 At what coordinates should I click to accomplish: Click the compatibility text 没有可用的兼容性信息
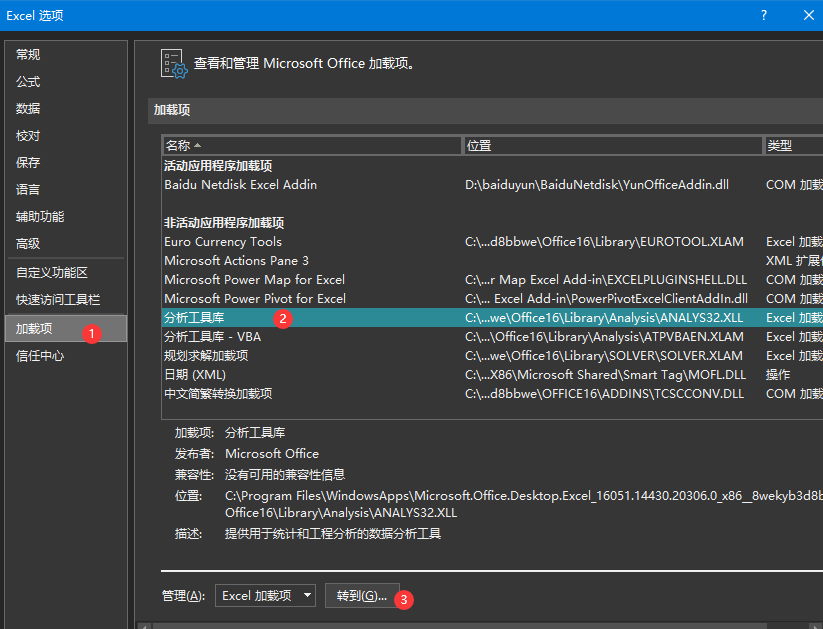pyautogui.click(x=285, y=475)
